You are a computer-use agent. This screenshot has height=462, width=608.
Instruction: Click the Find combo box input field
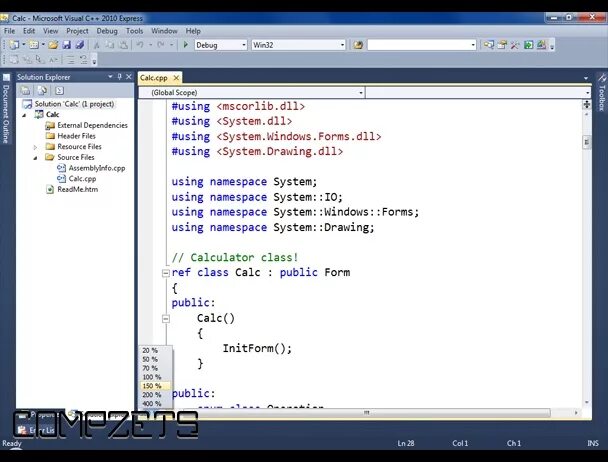coord(418,45)
